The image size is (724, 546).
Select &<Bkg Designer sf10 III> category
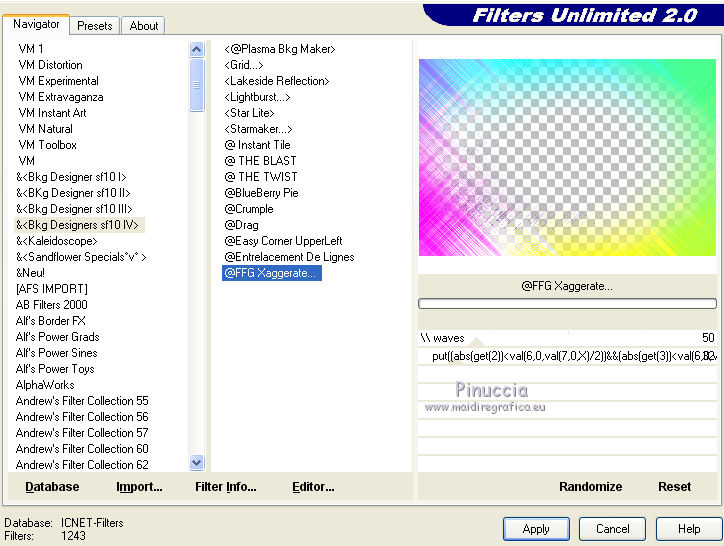coord(74,209)
